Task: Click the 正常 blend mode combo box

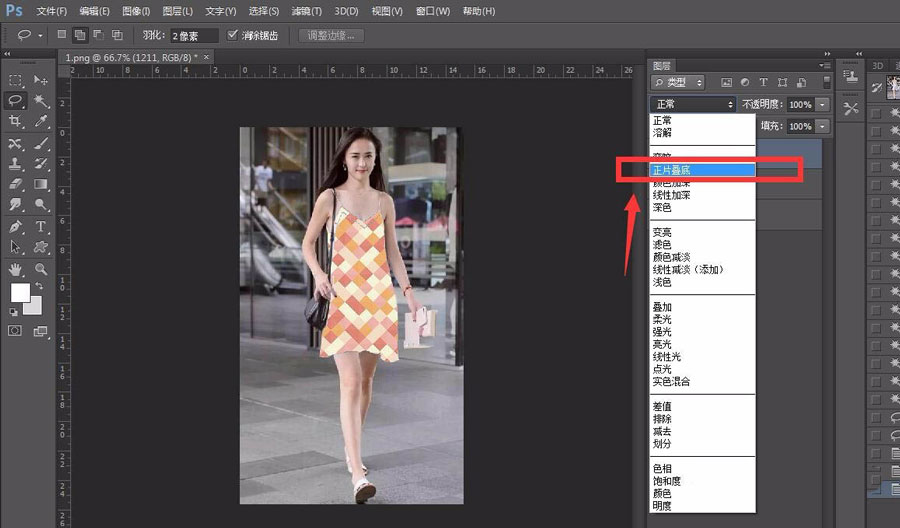Action: click(x=692, y=104)
